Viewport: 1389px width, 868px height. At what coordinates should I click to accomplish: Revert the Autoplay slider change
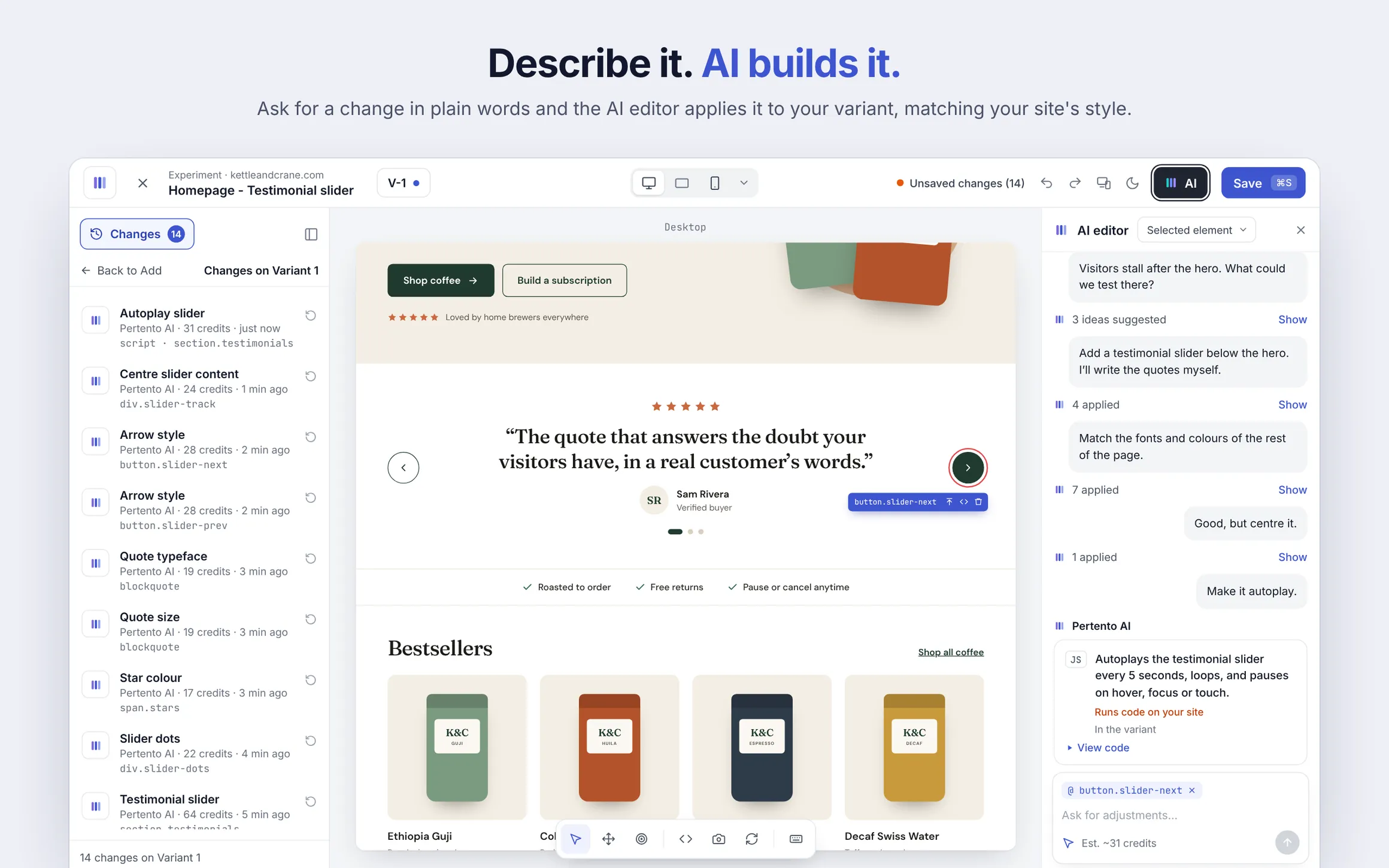[310, 315]
